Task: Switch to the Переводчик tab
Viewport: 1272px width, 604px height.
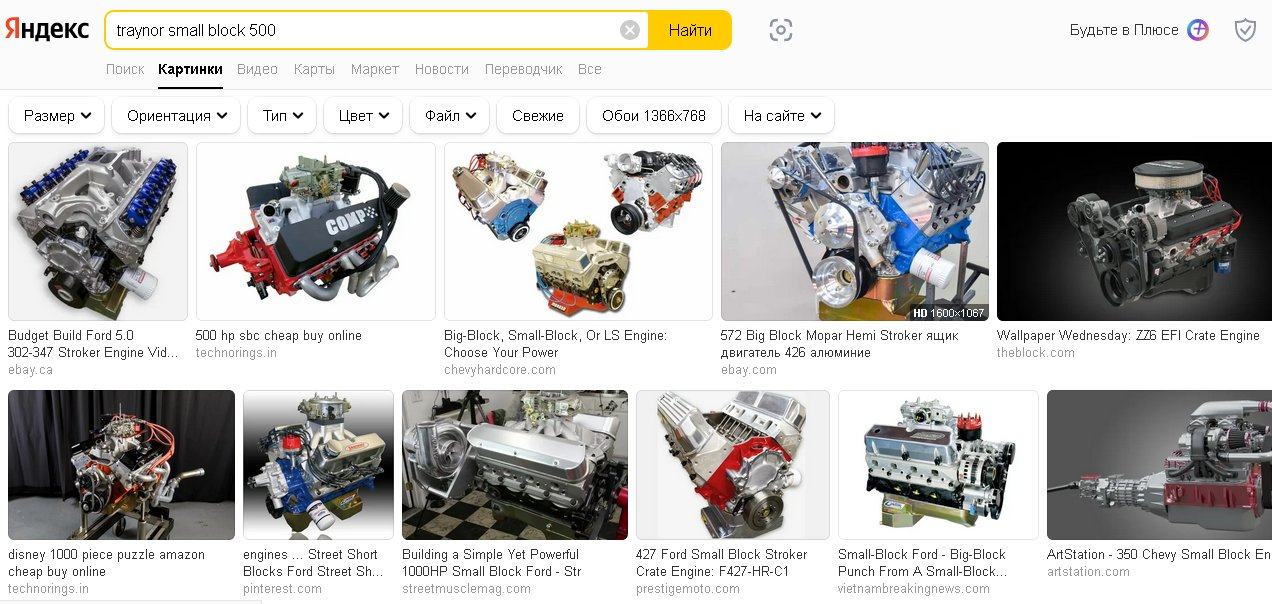Action: tap(524, 69)
